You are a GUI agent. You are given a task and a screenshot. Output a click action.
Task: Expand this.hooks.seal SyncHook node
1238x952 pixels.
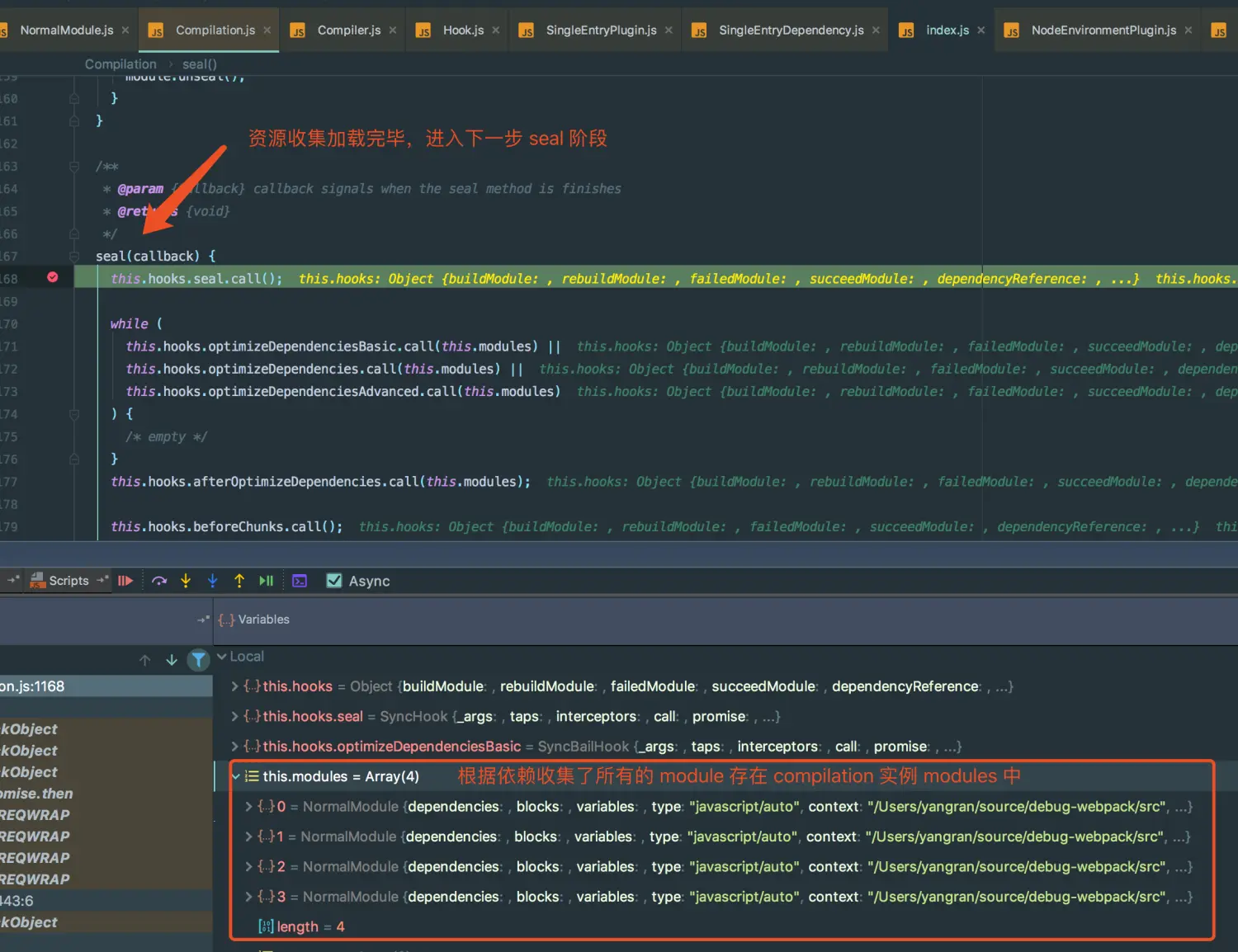pyautogui.click(x=234, y=716)
